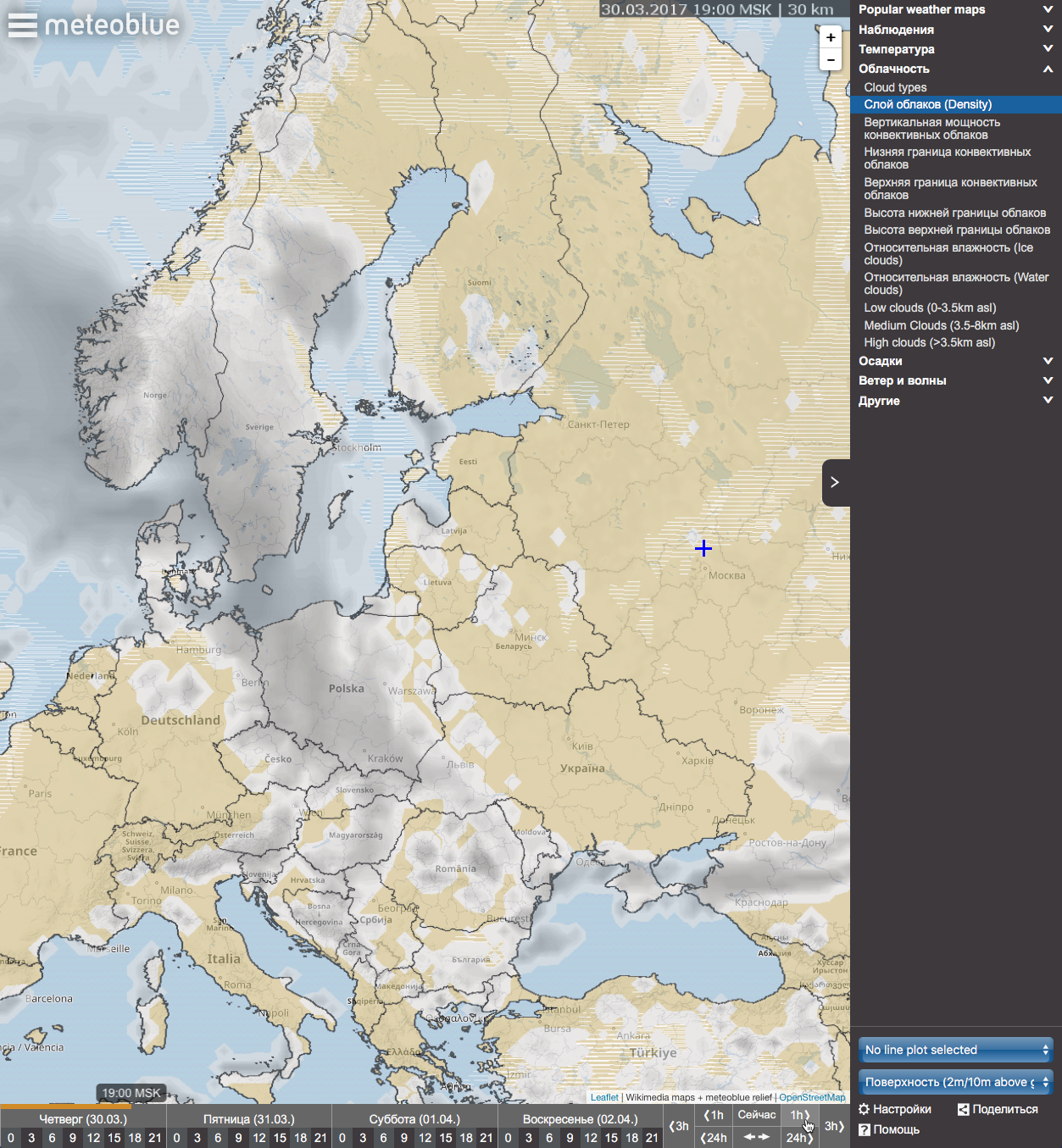Image resolution: width=1062 pixels, height=1148 pixels.
Task: Step forward 3 hours
Action: pos(834,1126)
